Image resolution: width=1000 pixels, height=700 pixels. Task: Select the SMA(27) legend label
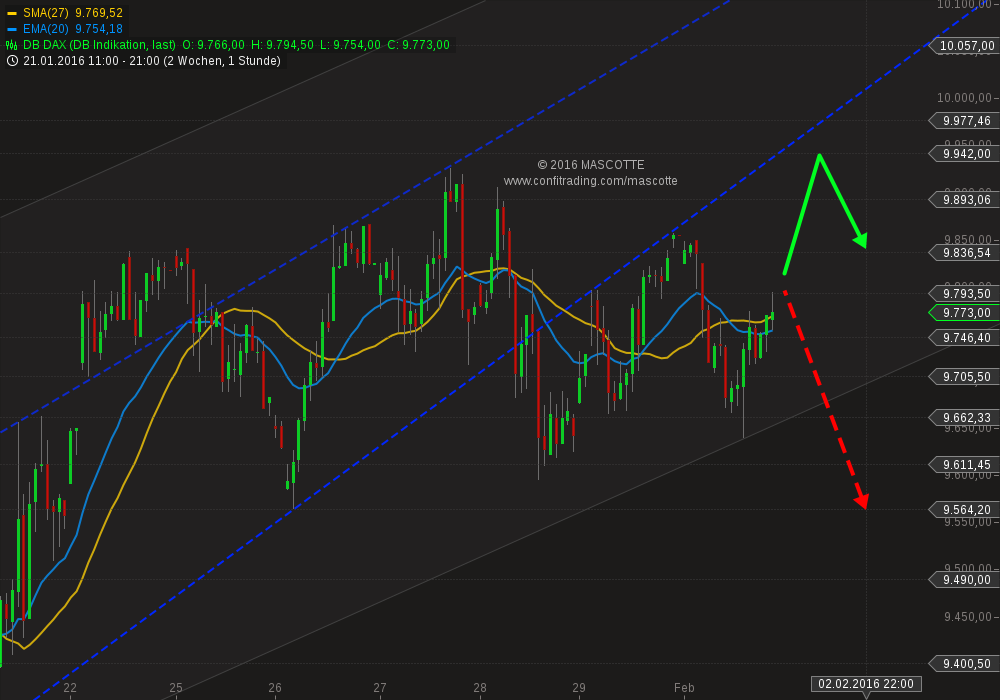[46, 13]
